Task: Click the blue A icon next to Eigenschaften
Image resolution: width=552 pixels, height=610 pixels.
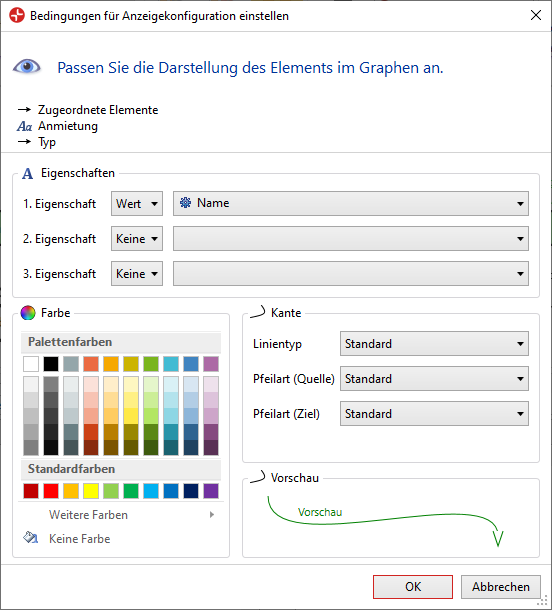Action: pyautogui.click(x=27, y=173)
